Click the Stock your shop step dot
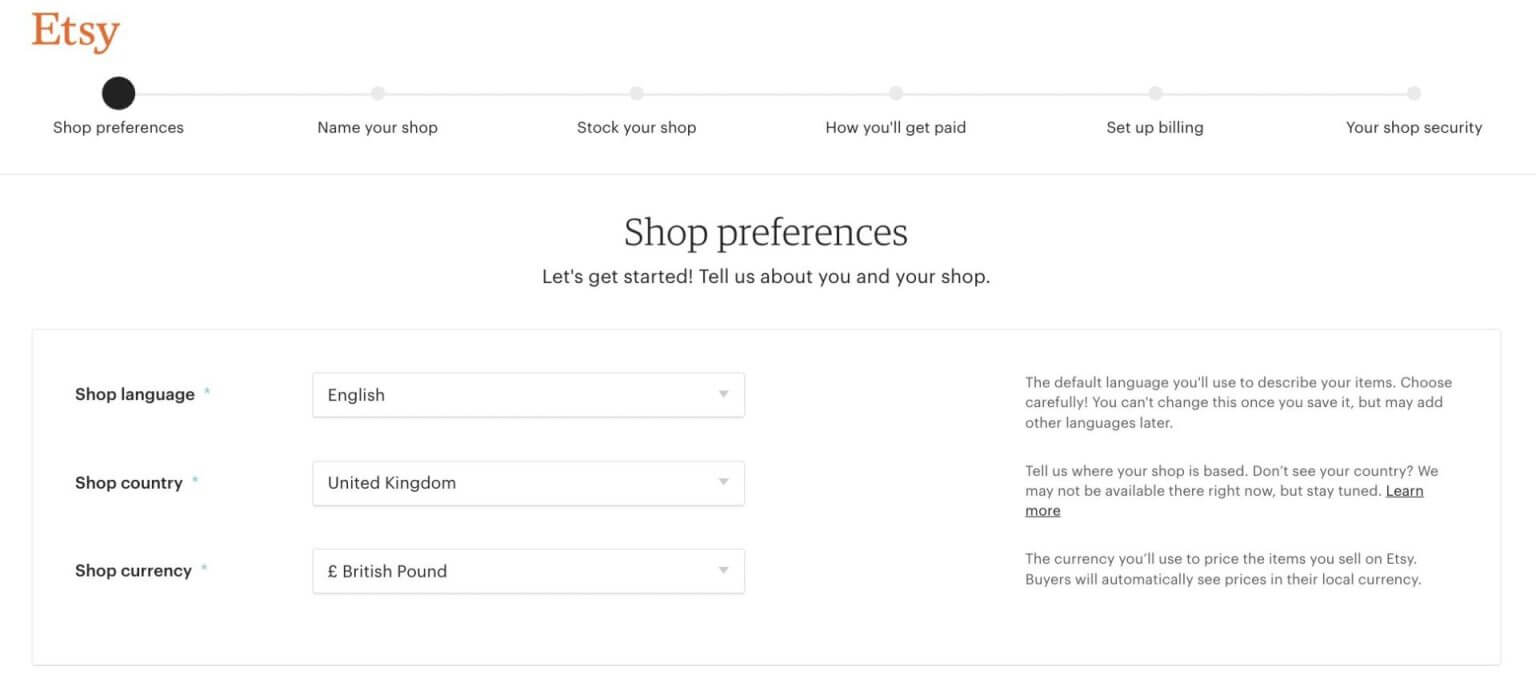Image resolution: width=1536 pixels, height=691 pixels. pos(637,93)
